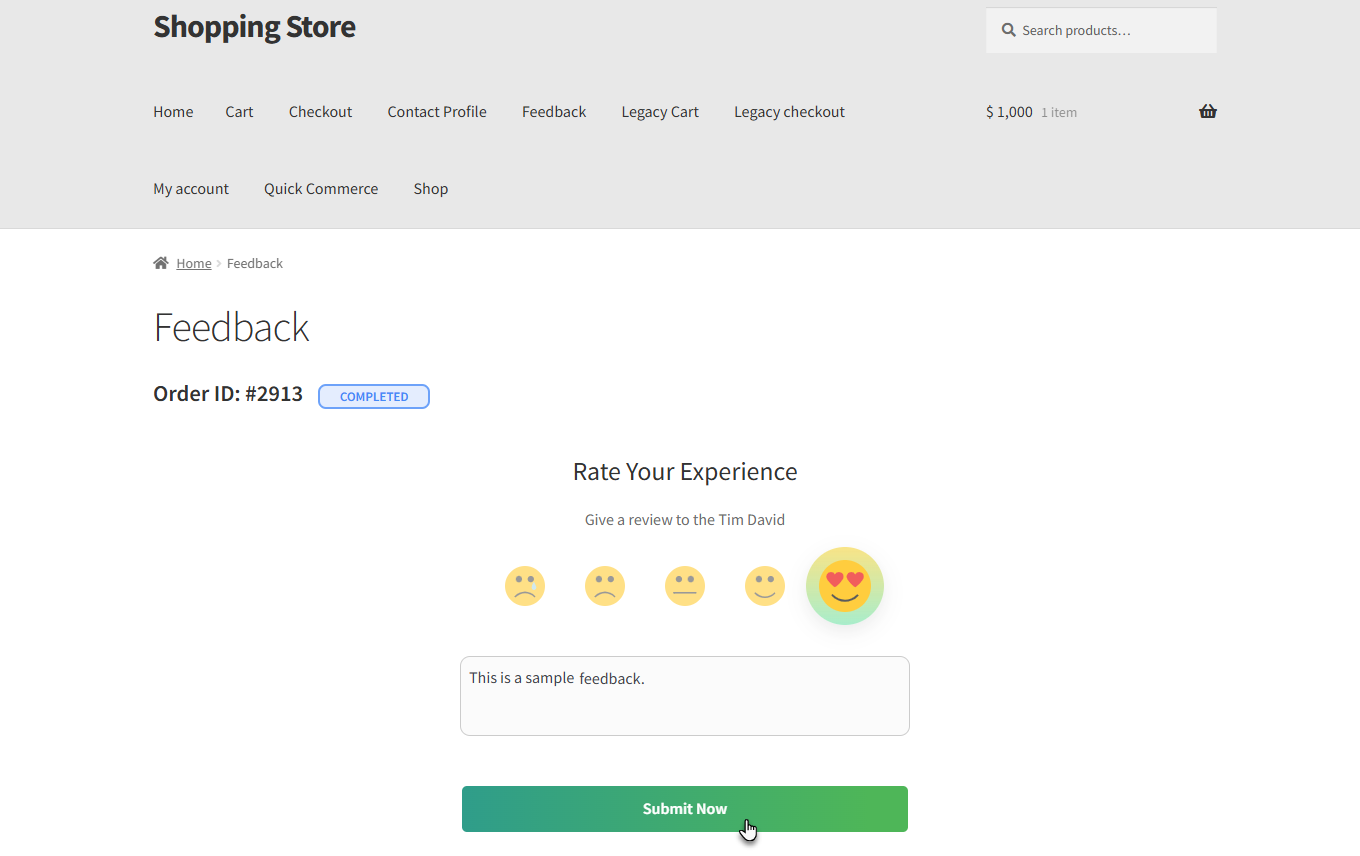Focus the Search products field
The width and height of the screenshot is (1360, 856).
1110,31
